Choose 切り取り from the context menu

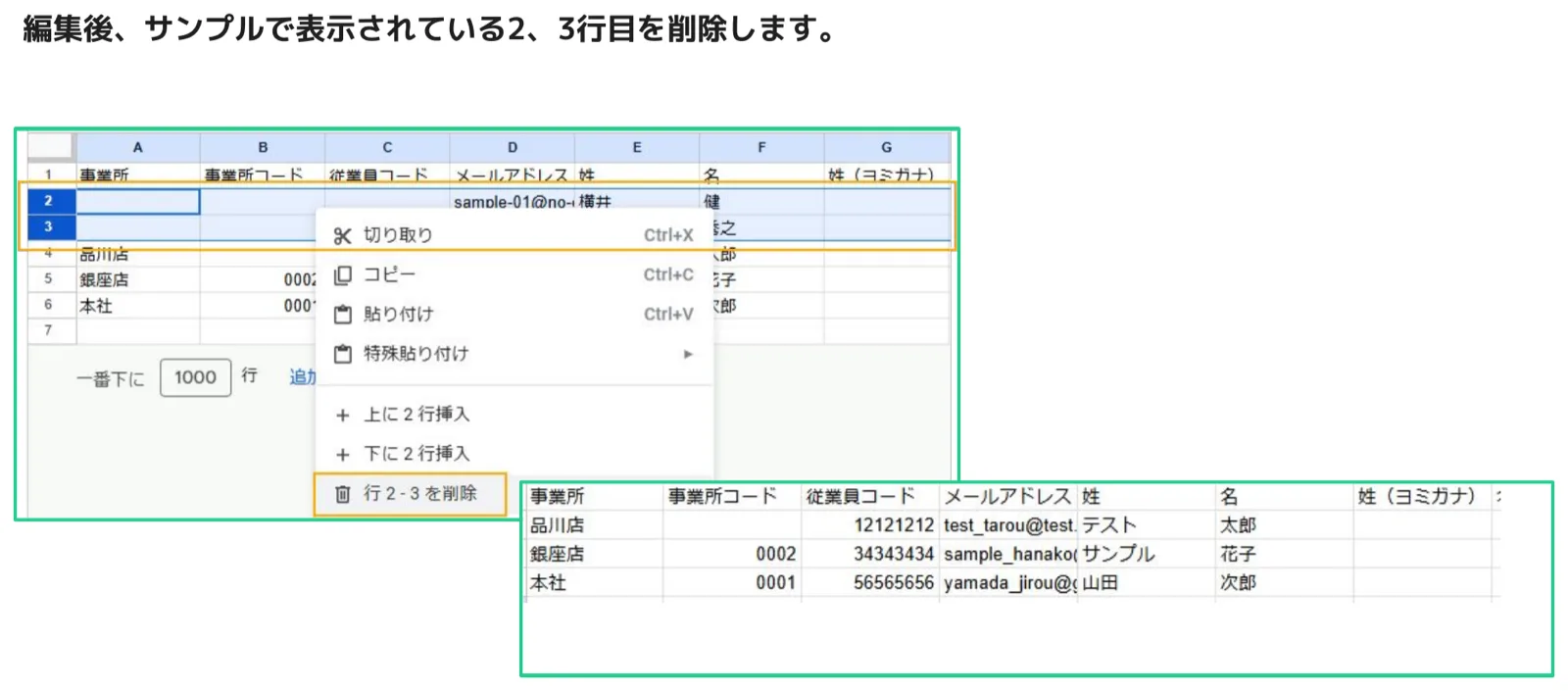pos(514,235)
